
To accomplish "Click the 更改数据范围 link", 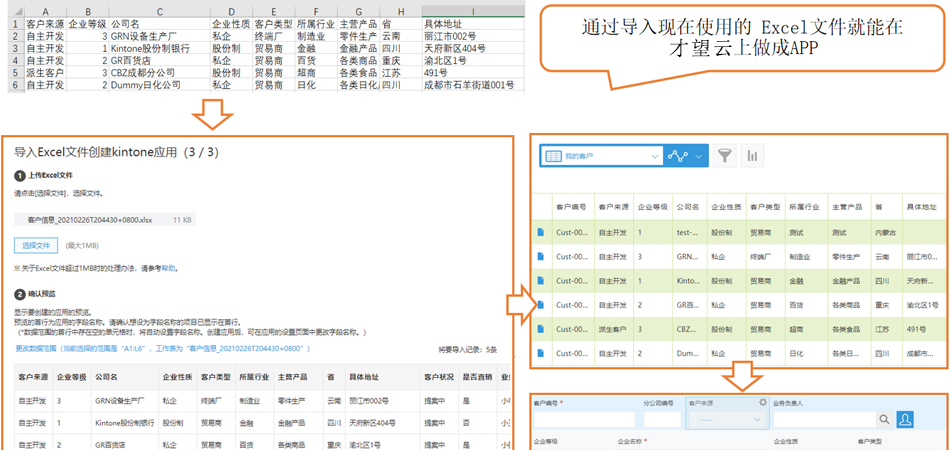I will (38, 349).
